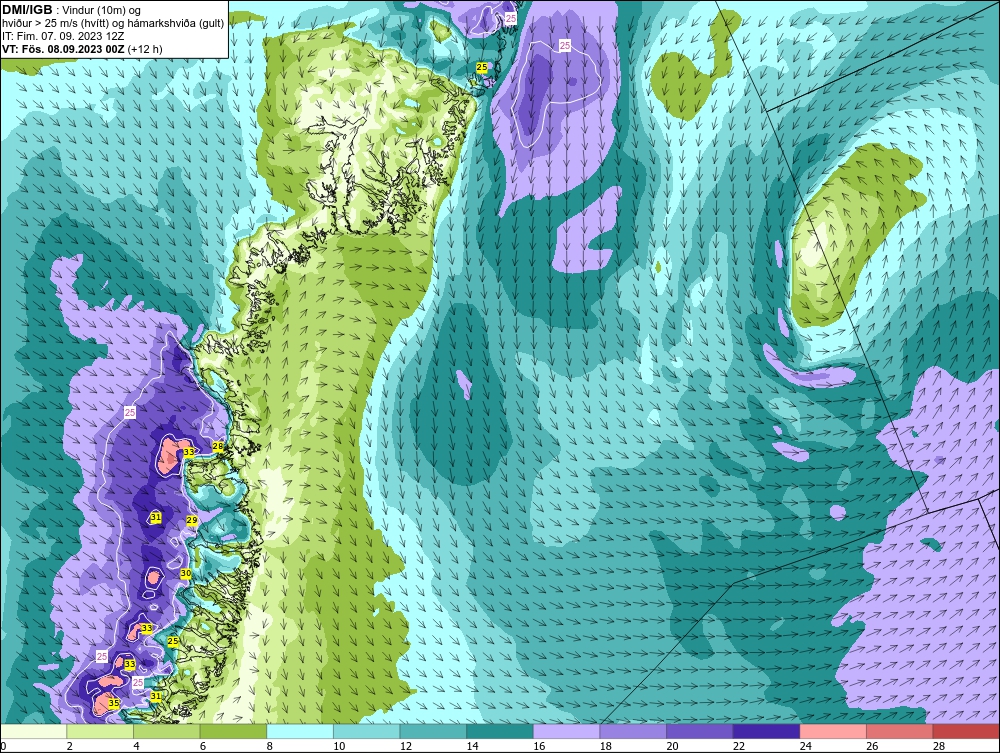This screenshot has height=753, width=1000.
Task: Pick the 8–10 m/s pale cyan swatch
Action: pos(300,731)
